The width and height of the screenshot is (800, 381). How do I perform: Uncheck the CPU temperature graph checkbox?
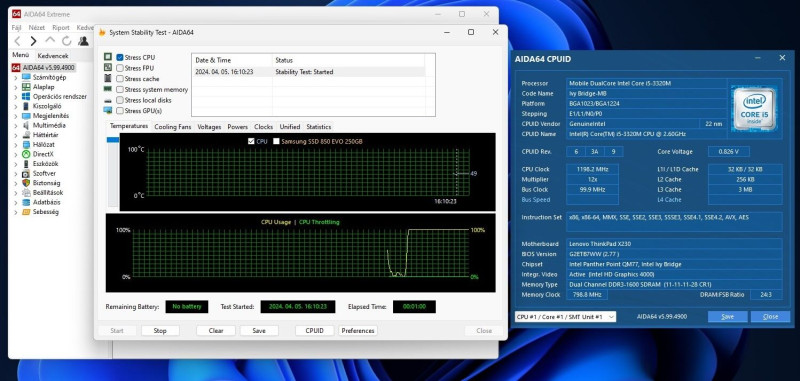251,141
